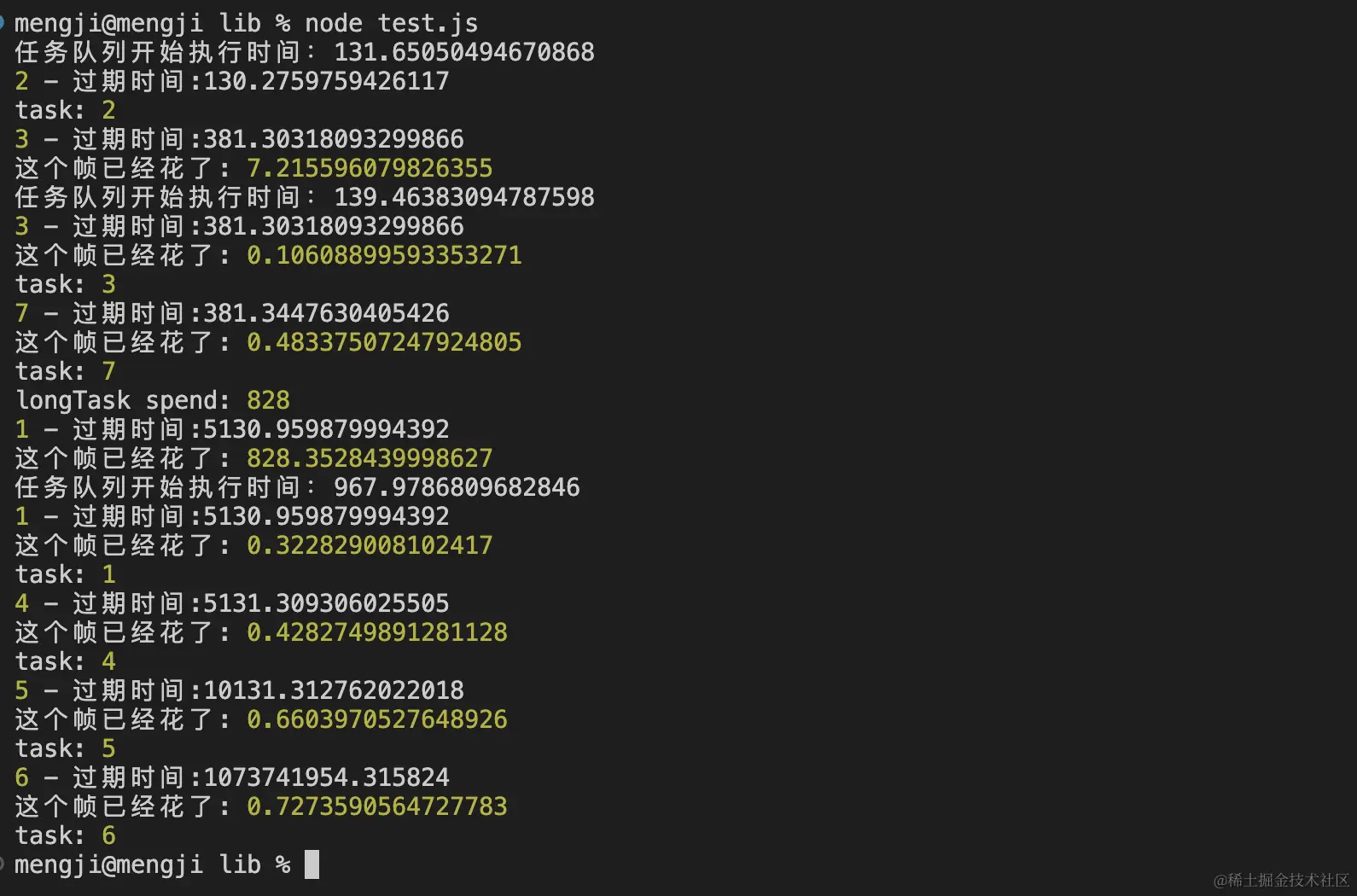The image size is (1357, 896).
Task: Click the yellow value 7.215596079826355
Action: pos(369,168)
